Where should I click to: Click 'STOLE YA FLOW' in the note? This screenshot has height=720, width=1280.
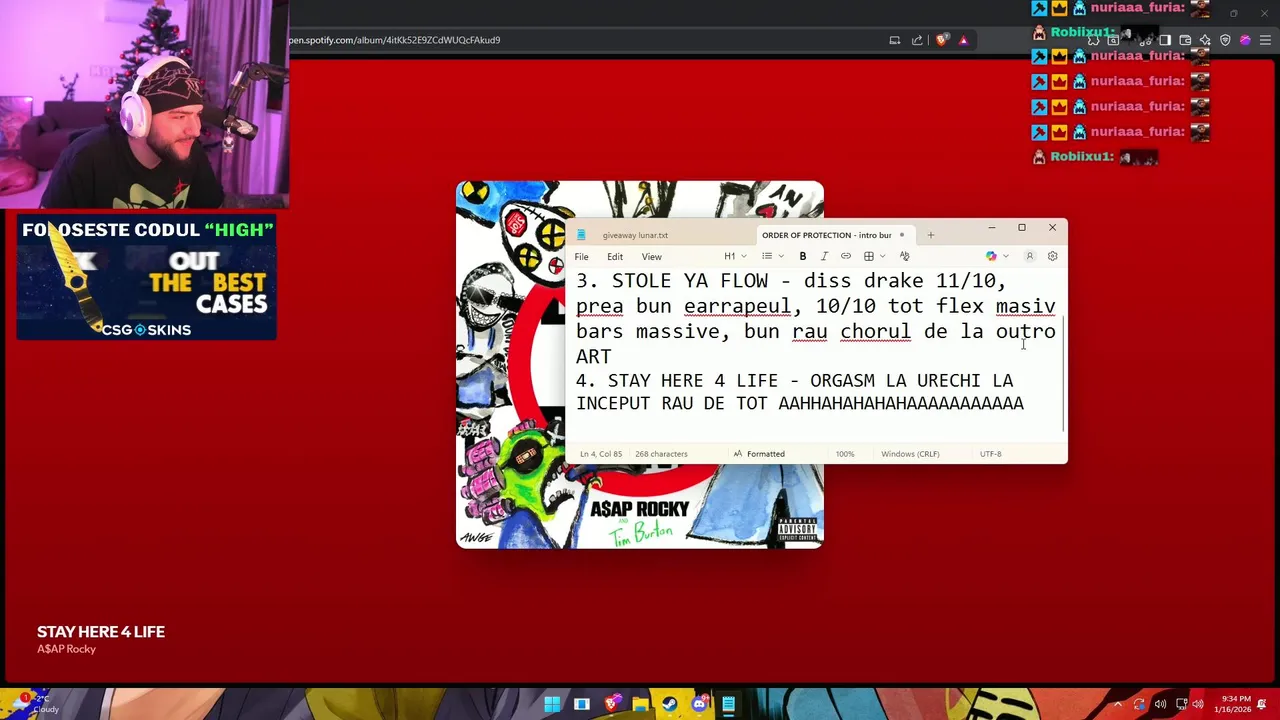click(690, 281)
